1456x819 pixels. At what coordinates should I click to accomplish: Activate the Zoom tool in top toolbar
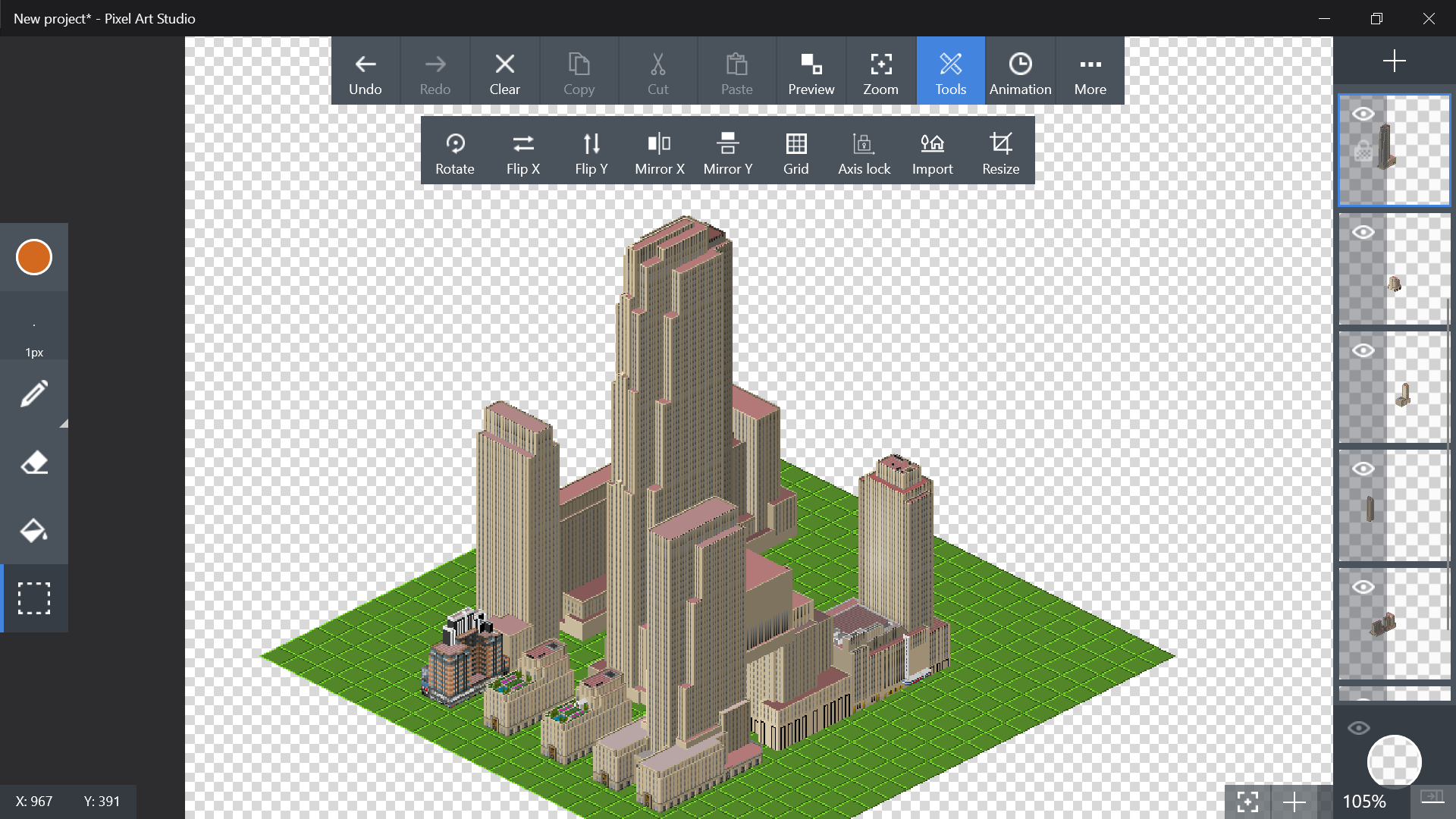881,71
